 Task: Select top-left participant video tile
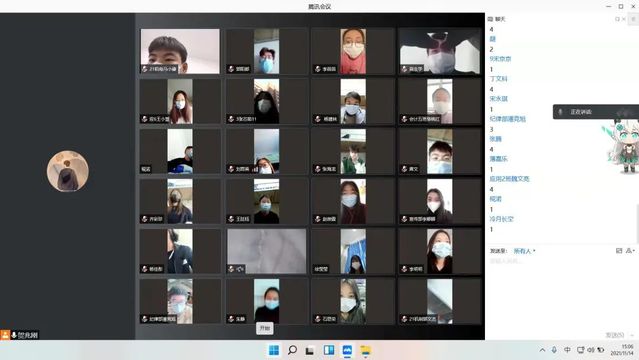(180, 51)
